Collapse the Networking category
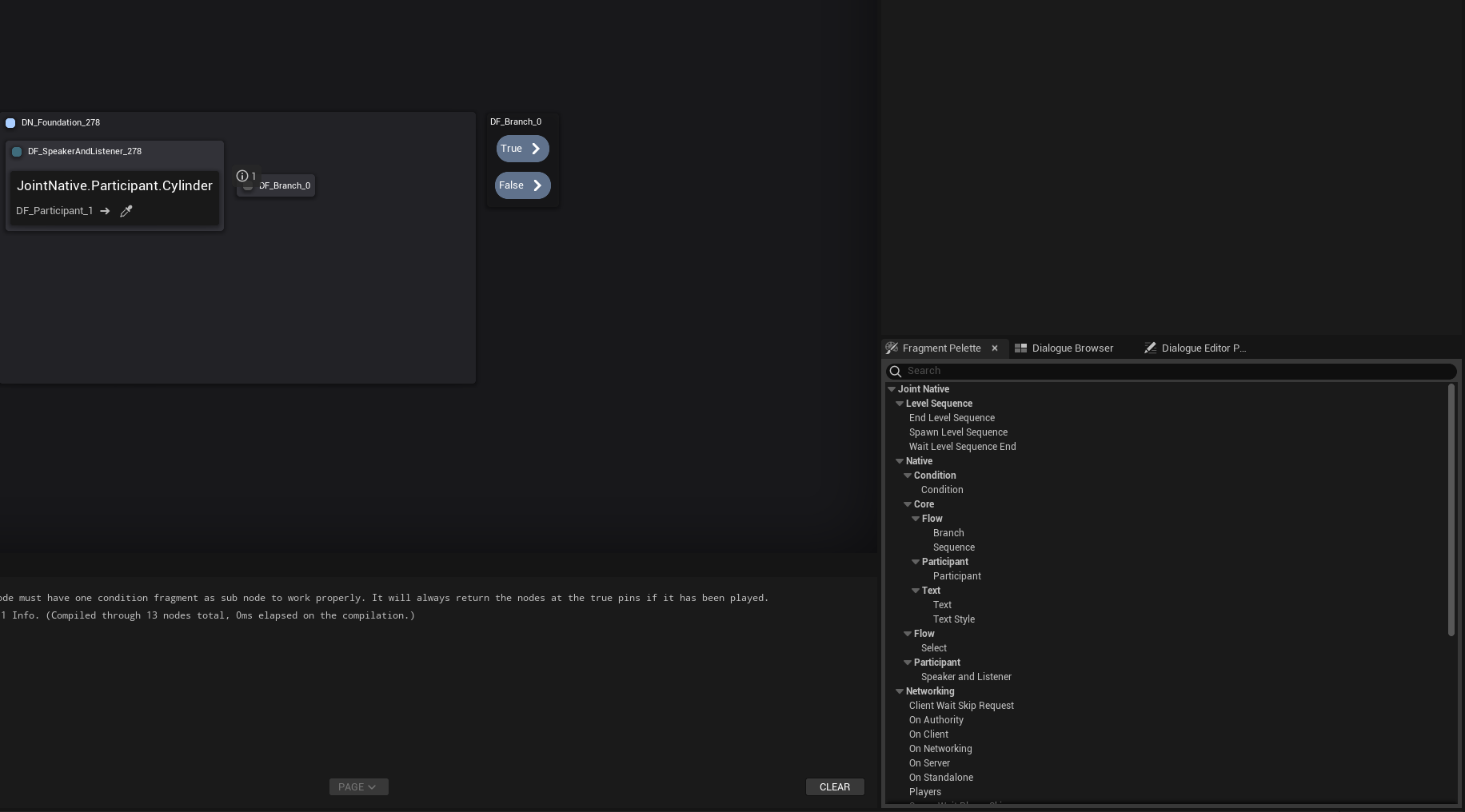Image resolution: width=1465 pixels, height=812 pixels. (x=900, y=691)
